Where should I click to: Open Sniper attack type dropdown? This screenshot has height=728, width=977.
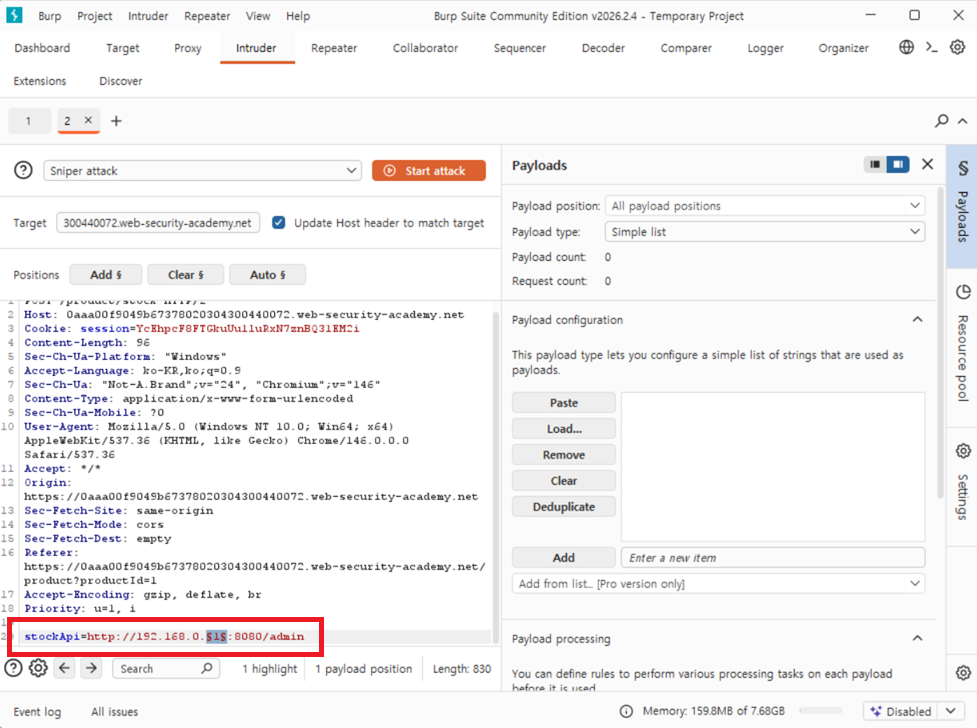[x=203, y=170]
